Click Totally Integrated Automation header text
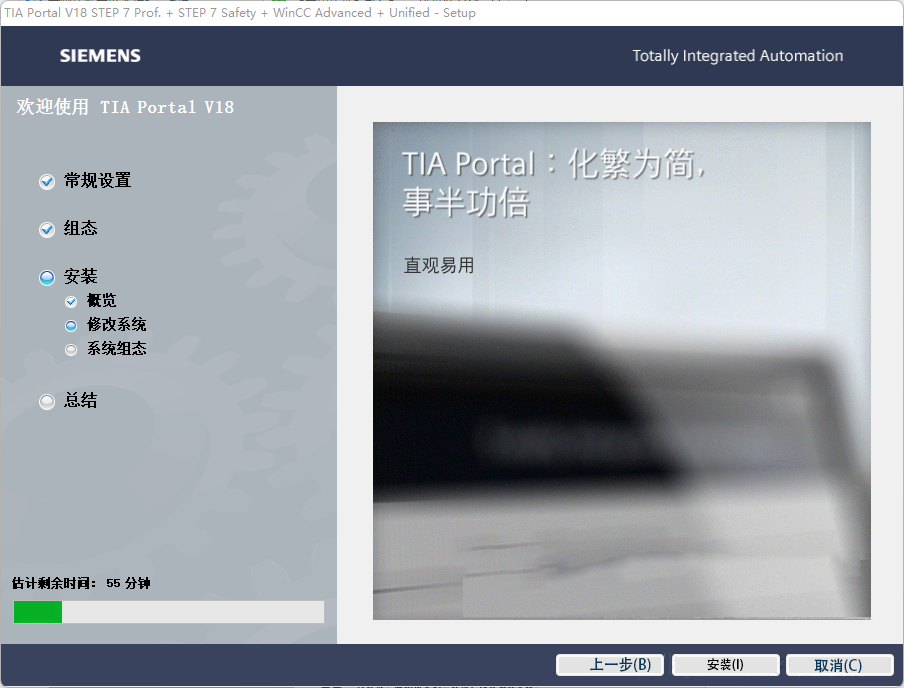Image resolution: width=904 pixels, height=688 pixels. tap(737, 56)
